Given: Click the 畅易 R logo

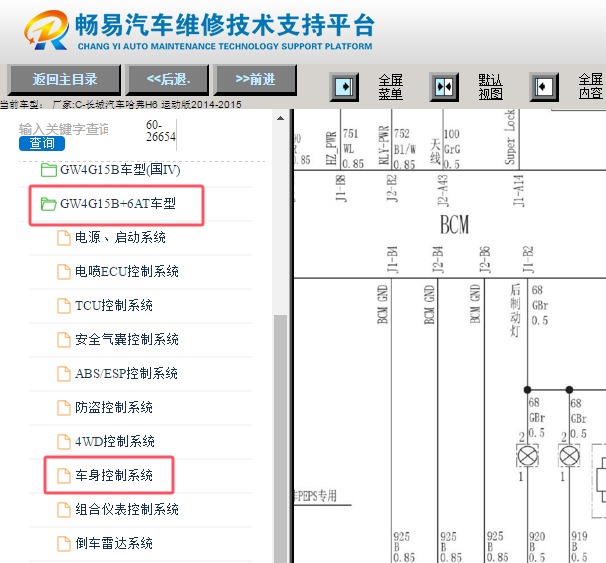Looking at the screenshot, I should coord(46,30).
